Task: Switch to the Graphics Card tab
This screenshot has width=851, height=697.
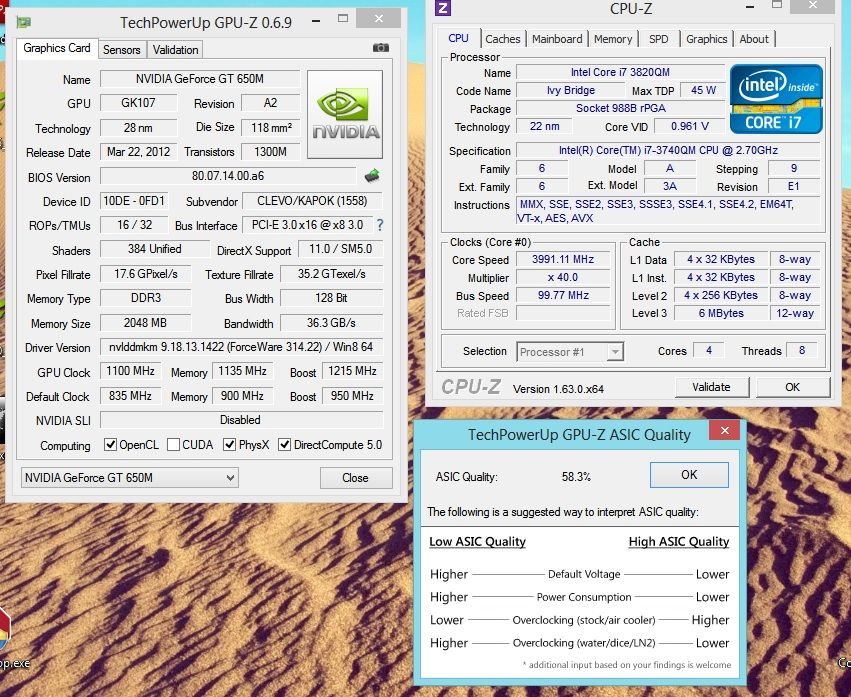Action: pos(57,48)
